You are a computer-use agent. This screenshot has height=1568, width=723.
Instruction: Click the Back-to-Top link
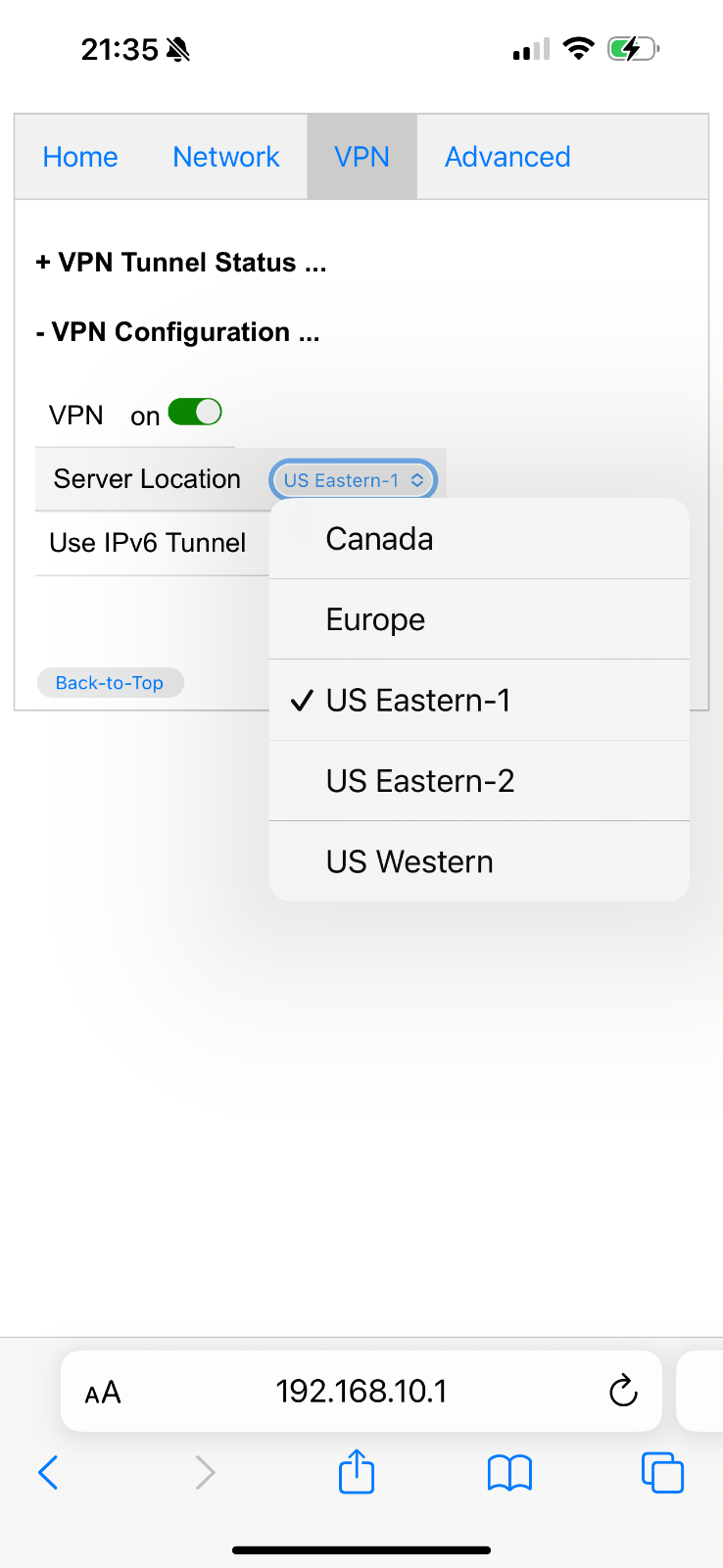click(110, 683)
